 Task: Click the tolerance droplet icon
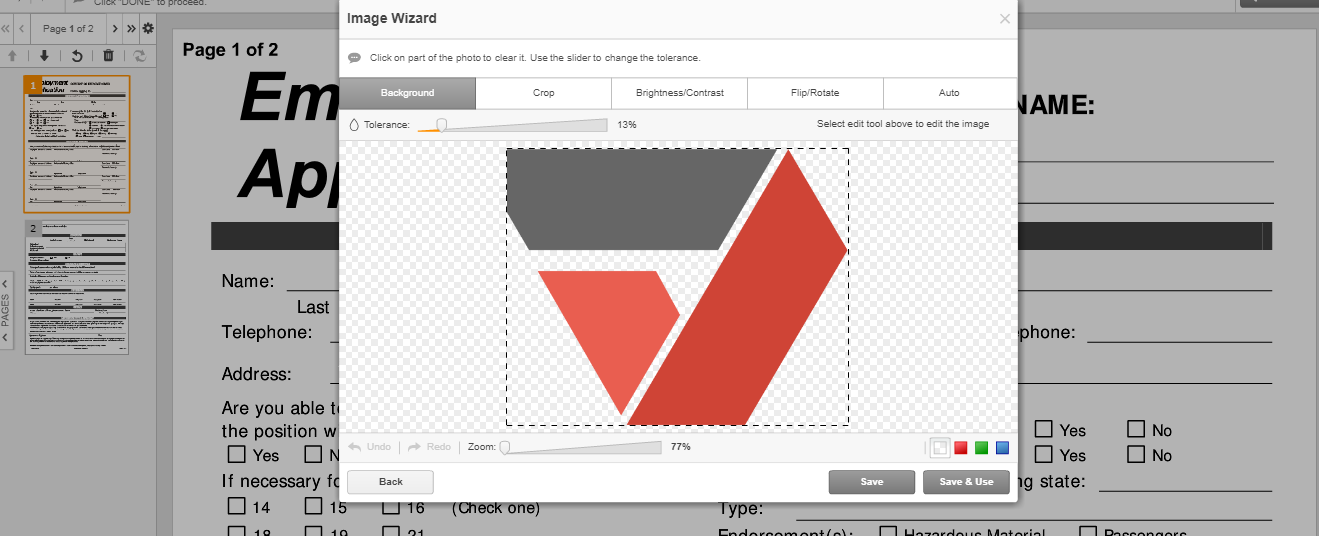tap(353, 125)
